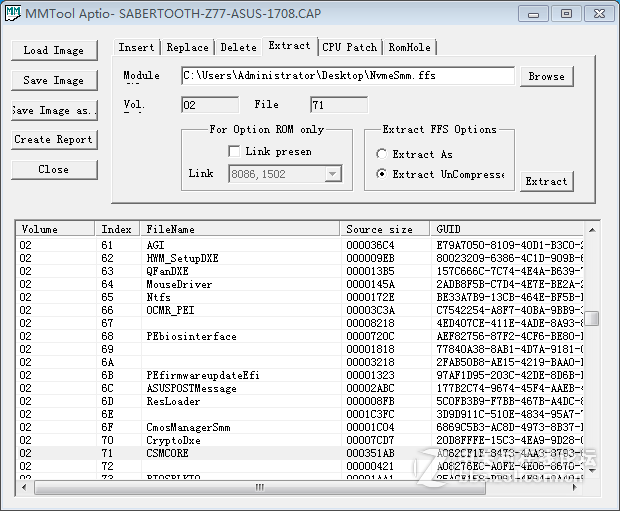
Task: Select the Extract As radio option
Action: click(382, 154)
